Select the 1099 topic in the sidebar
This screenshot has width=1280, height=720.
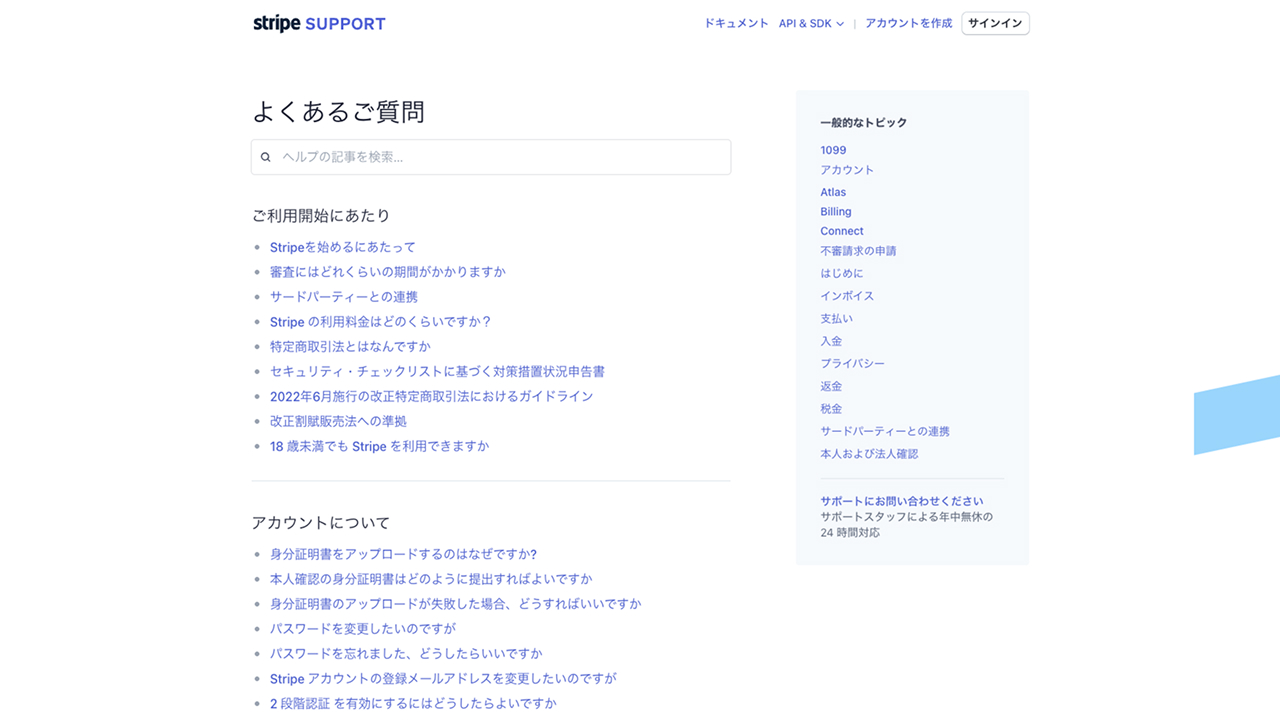834,149
